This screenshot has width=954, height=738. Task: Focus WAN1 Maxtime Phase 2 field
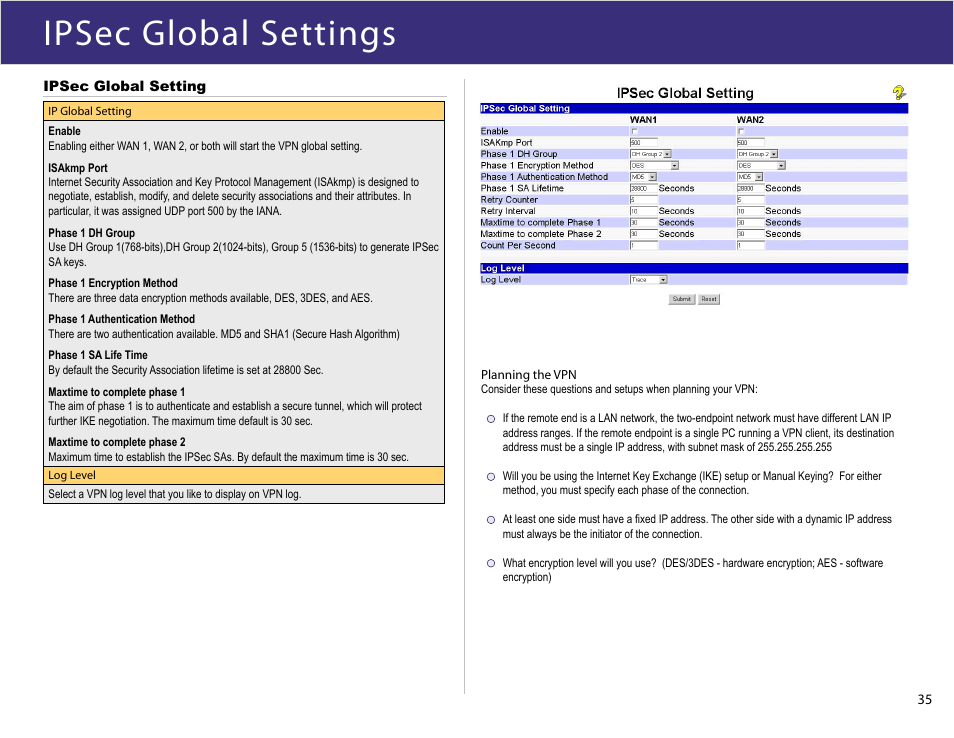(x=644, y=234)
